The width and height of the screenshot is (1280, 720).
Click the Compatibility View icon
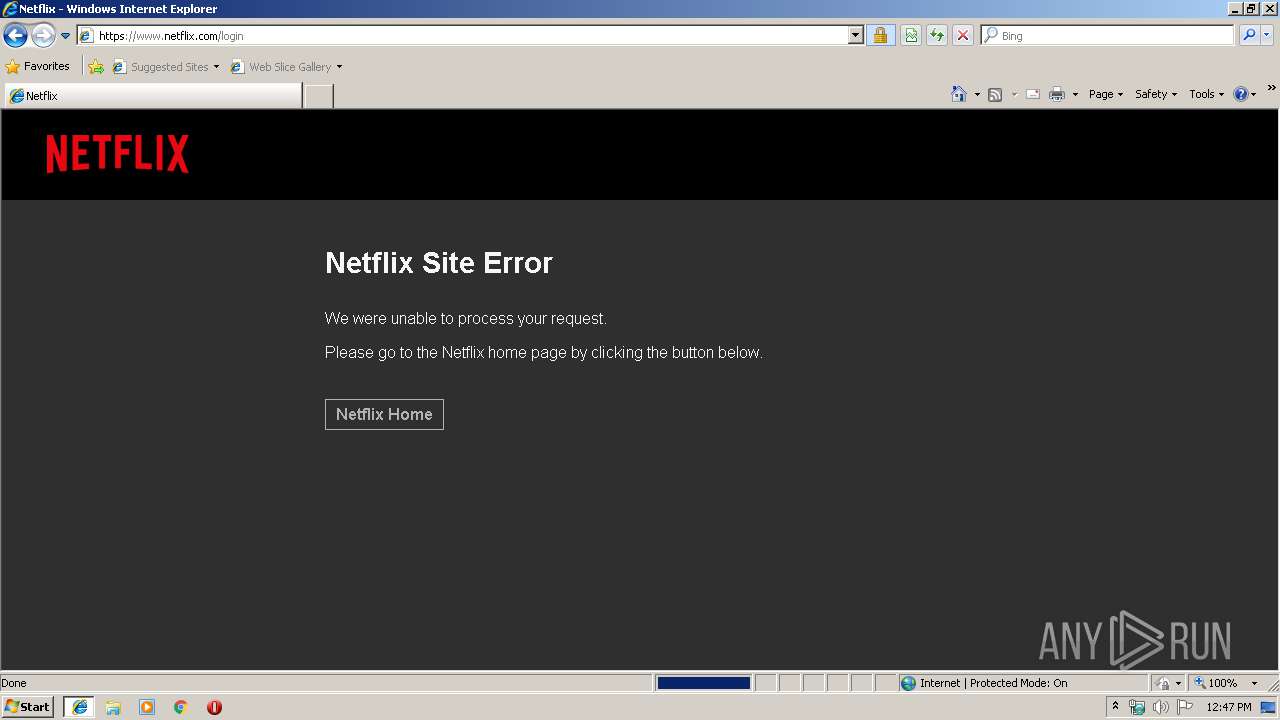pyautogui.click(x=911, y=36)
